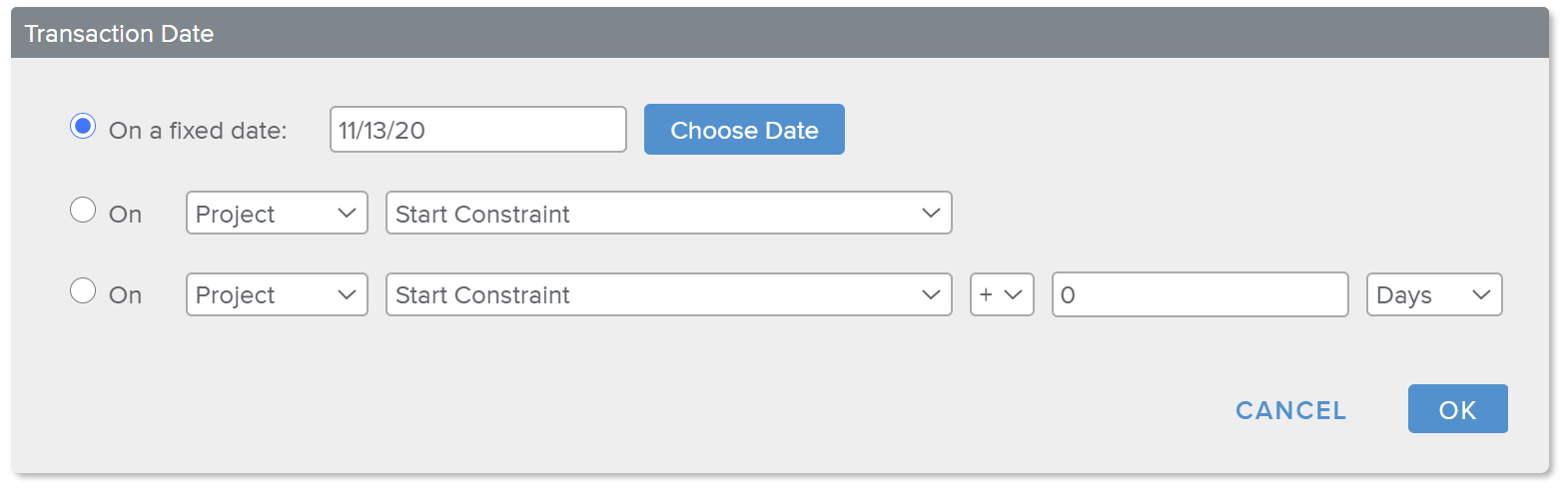Click the CANCEL link
The width and height of the screenshot is (1568, 495).
click(1290, 410)
